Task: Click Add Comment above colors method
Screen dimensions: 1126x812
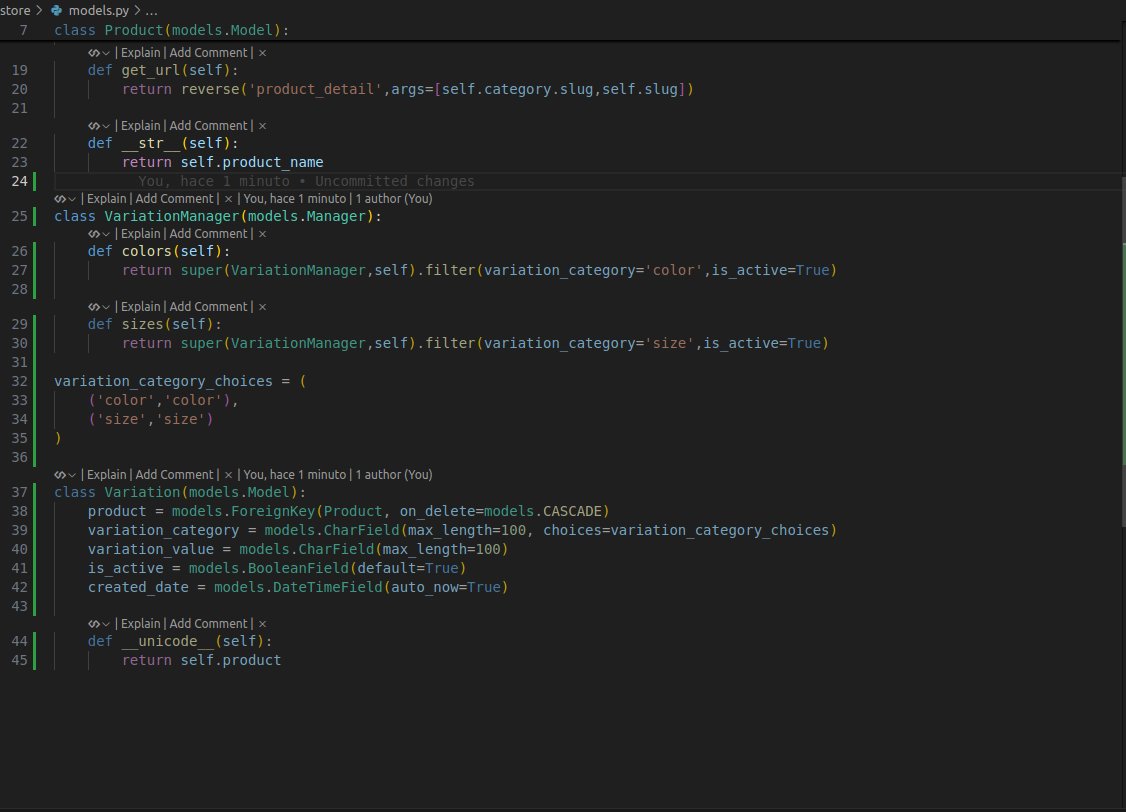Action: [x=208, y=234]
